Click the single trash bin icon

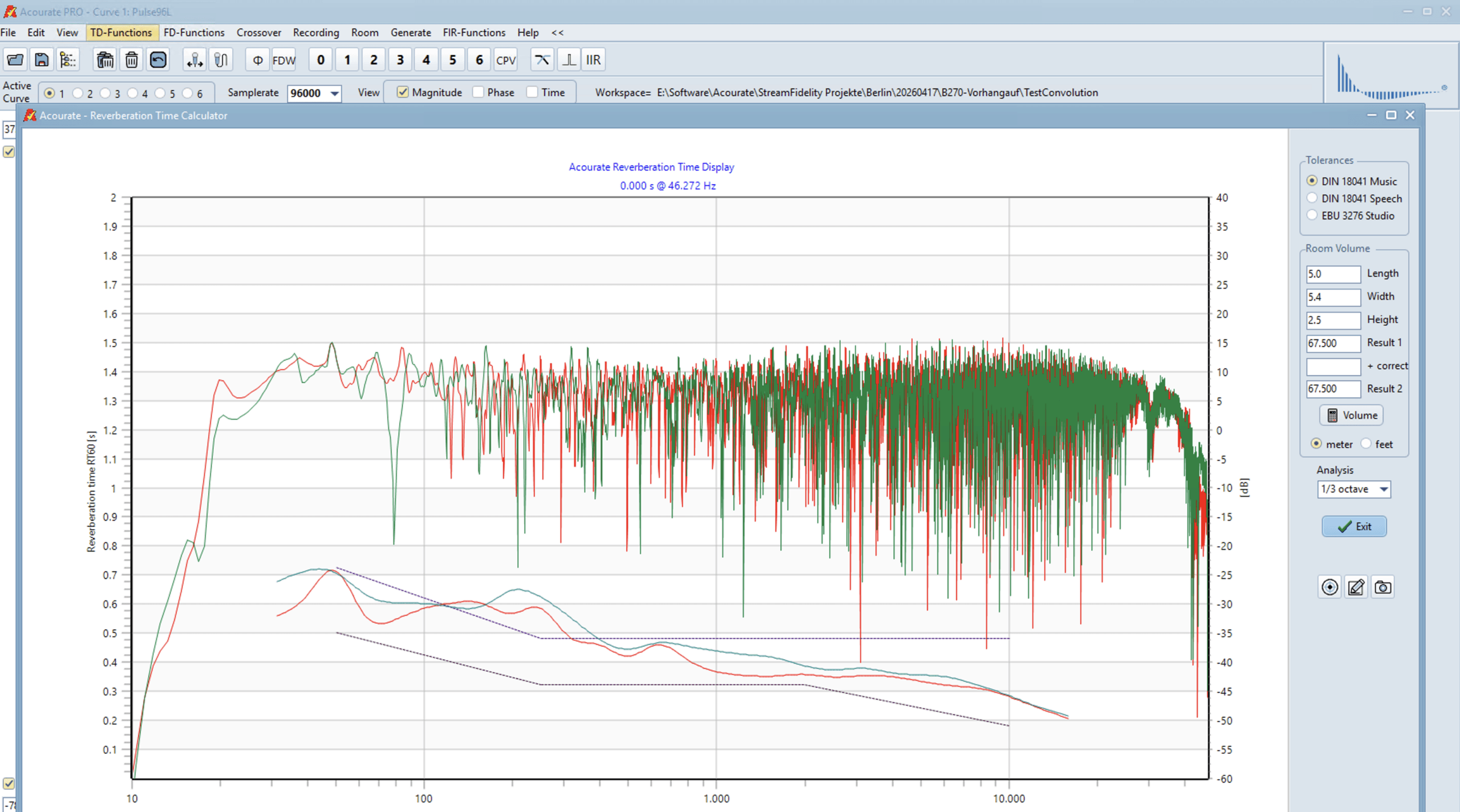tap(132, 60)
